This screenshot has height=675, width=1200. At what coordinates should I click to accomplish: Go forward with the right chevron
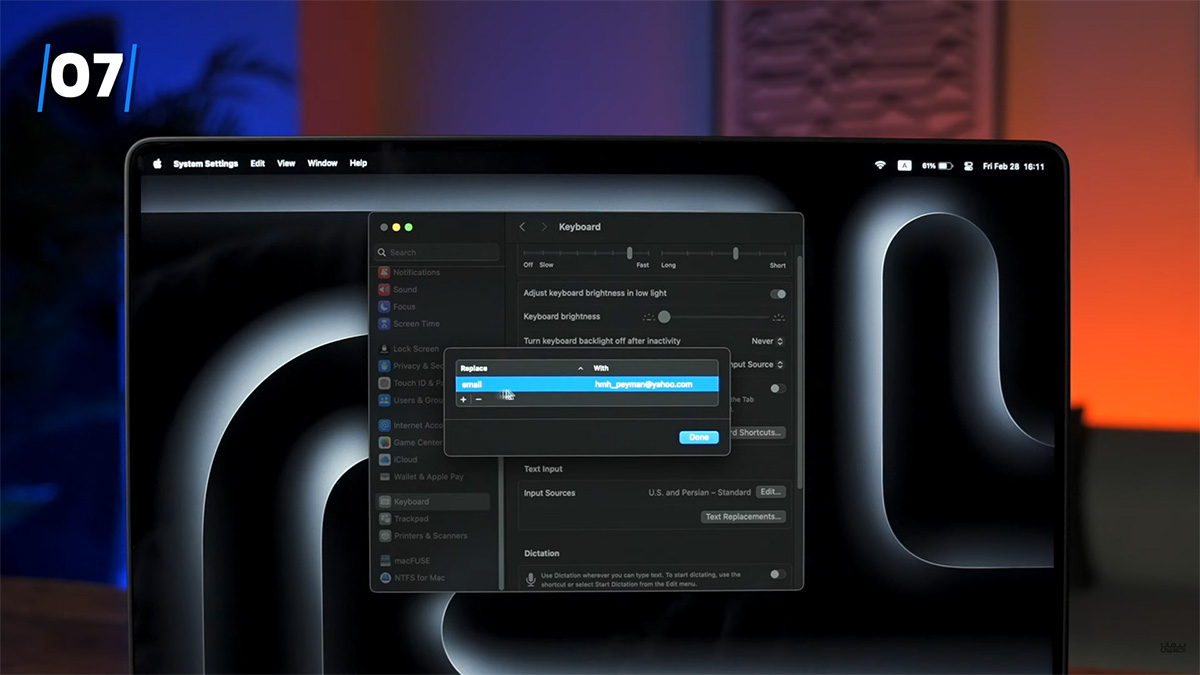click(x=544, y=227)
